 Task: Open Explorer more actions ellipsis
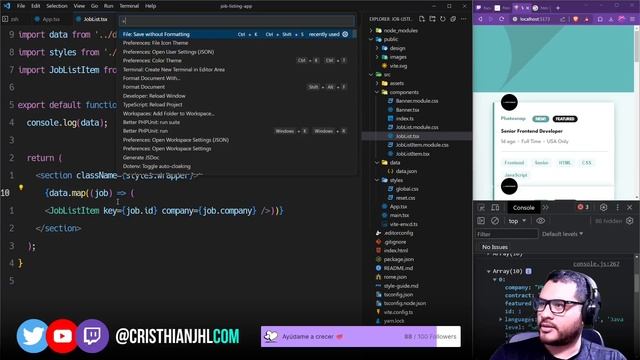(464, 19)
